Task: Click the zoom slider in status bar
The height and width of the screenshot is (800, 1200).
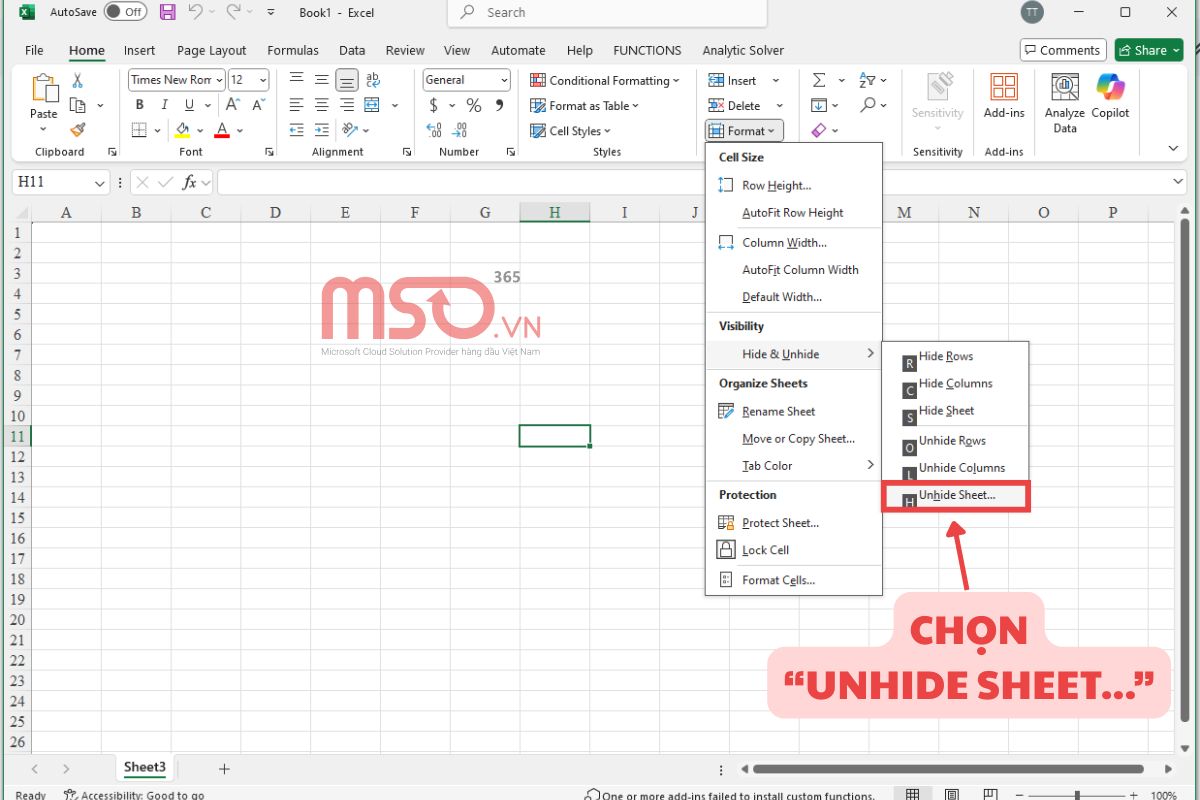Action: click(1077, 796)
